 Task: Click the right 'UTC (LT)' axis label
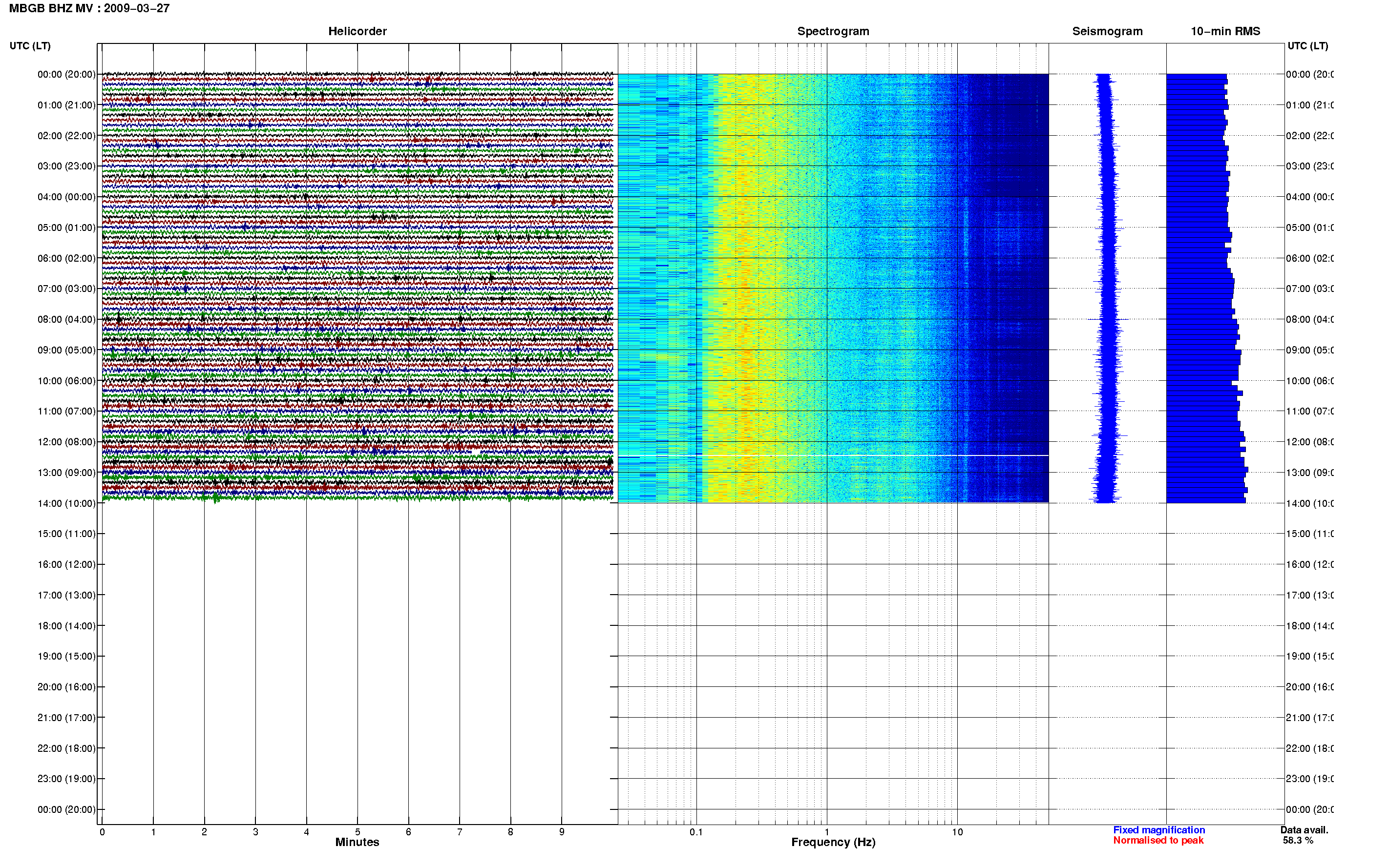1307,46
